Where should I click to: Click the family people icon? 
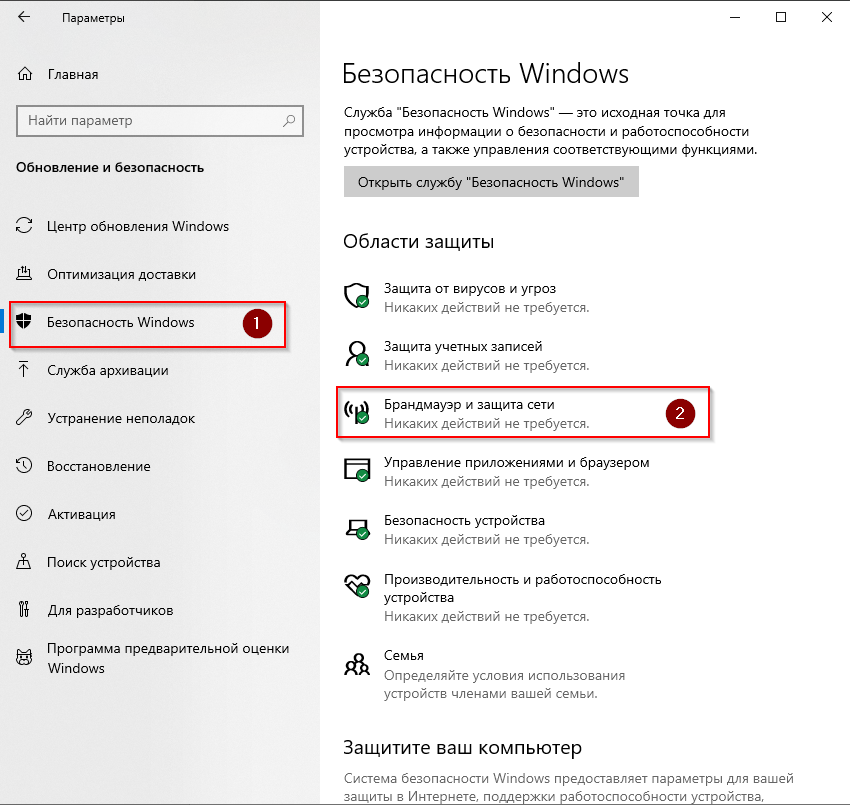click(357, 664)
